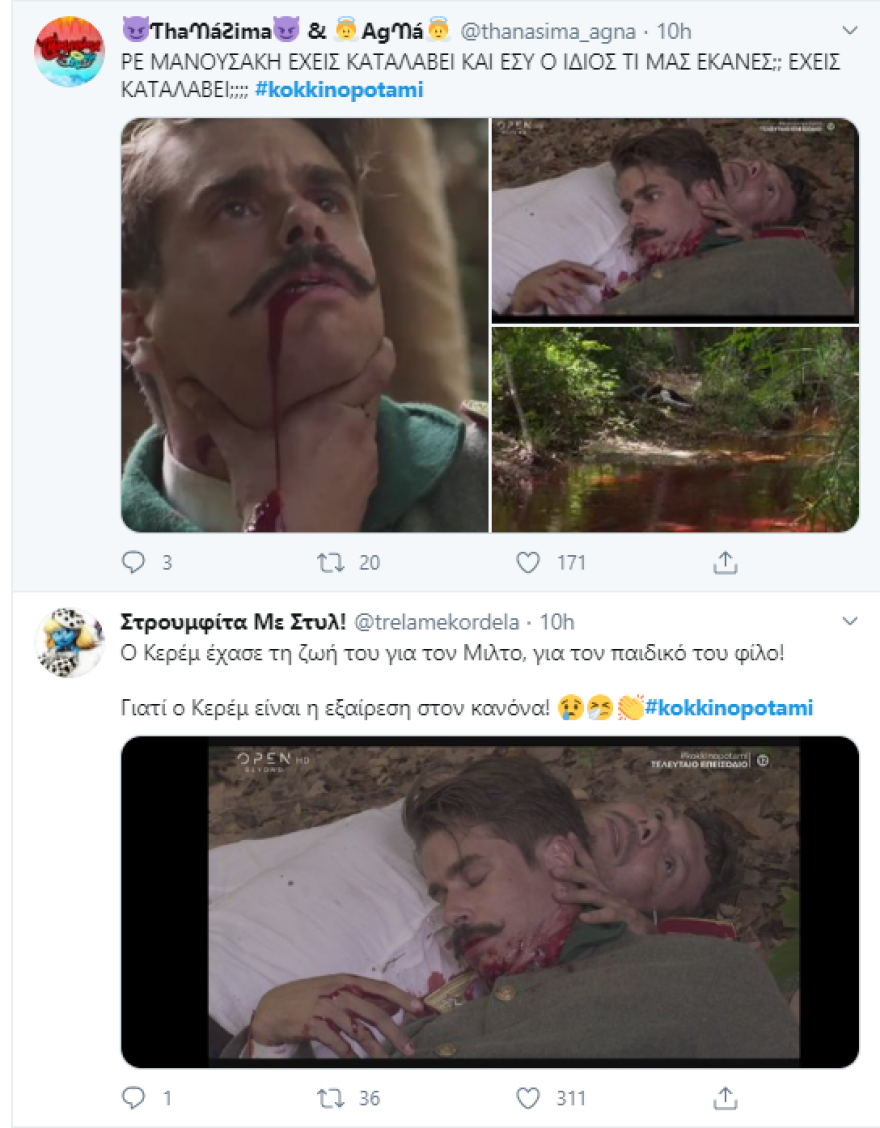Image resolution: width=880 pixels, height=1128 pixels.
Task: Click the Smurfette profile avatar
Action: coord(70,642)
